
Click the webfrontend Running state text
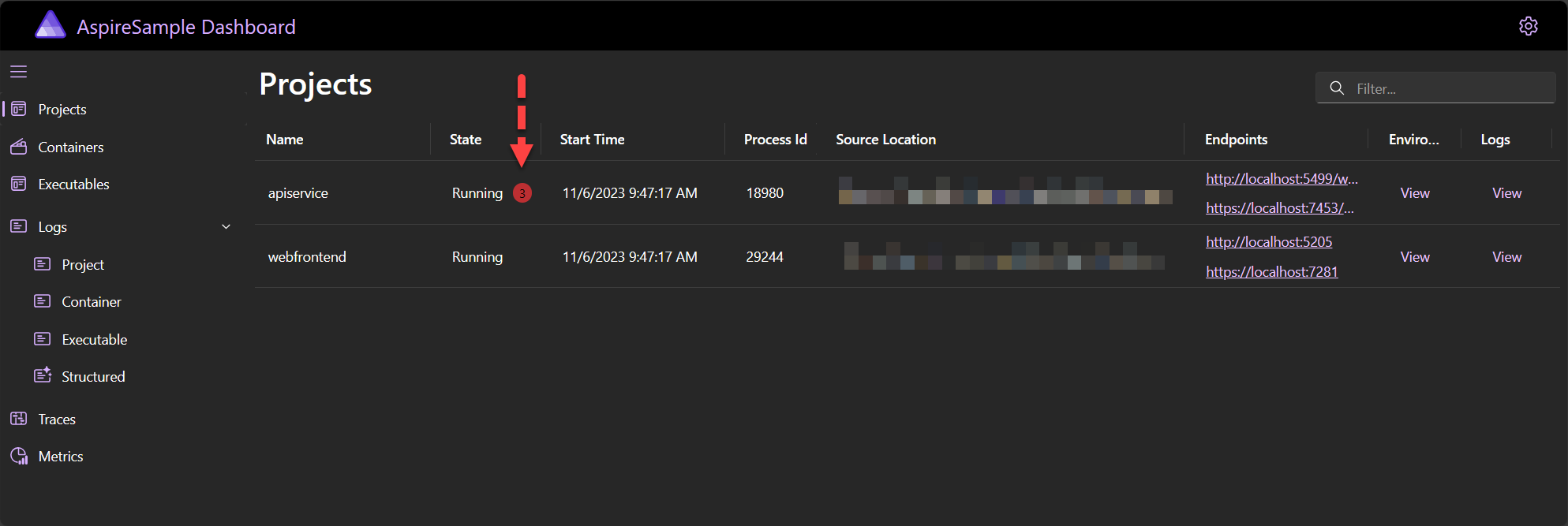coord(477,257)
